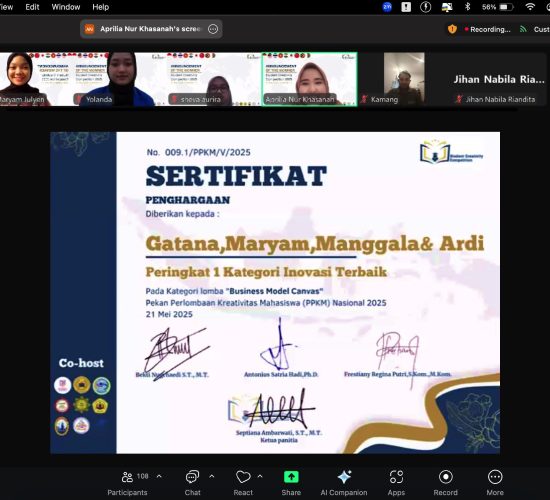The width and height of the screenshot is (550, 500).
Task: Click the Zoom menu bar status icon
Action: (387, 7)
